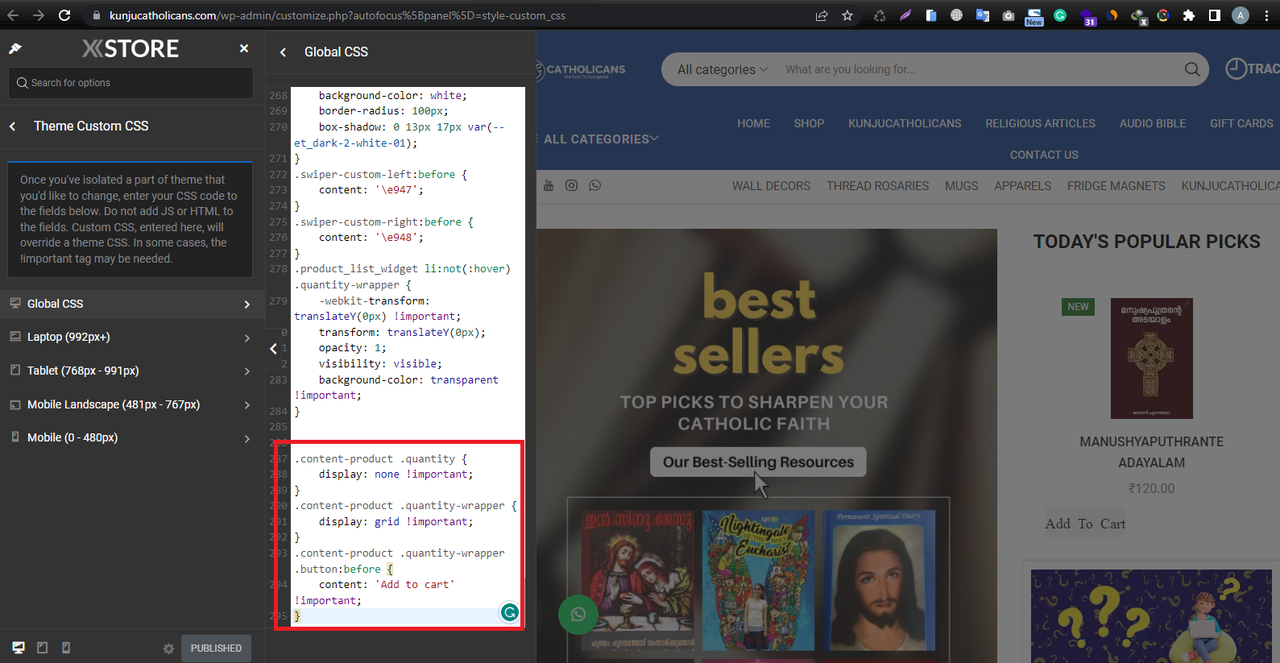Open GIFT CARDS menu item
Screen dimensions: 1280x663
tap(1241, 124)
